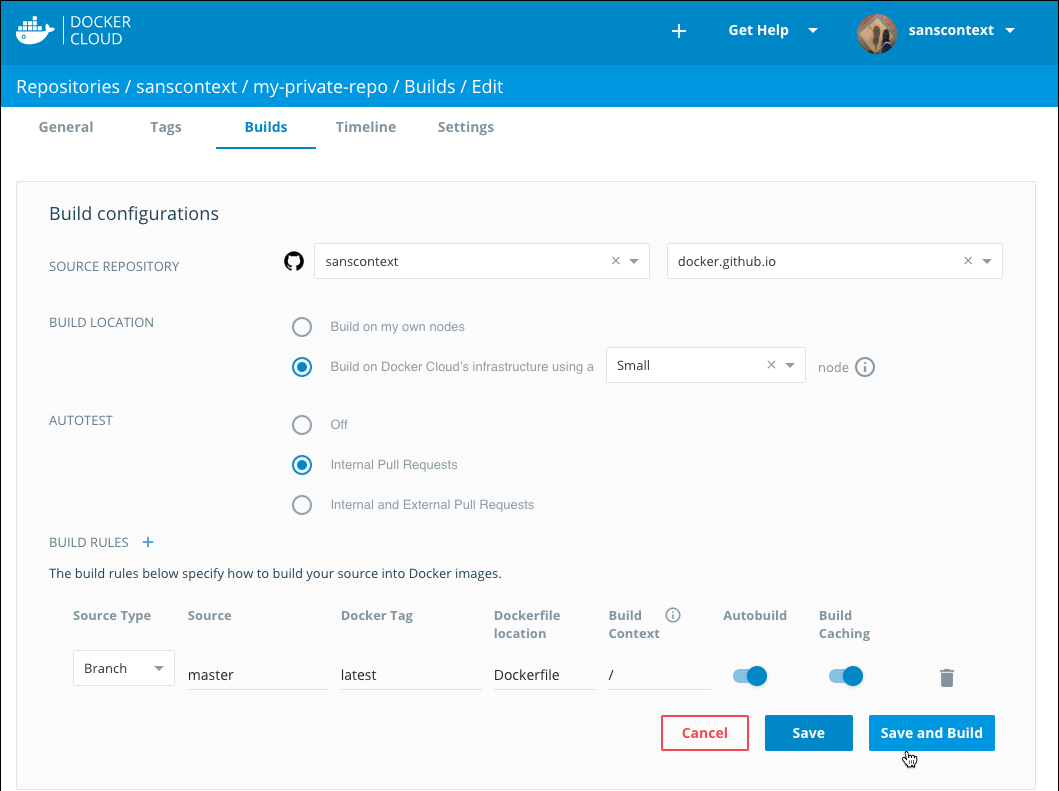Click the info icon next to node size
The image size is (1059, 791).
pos(864,367)
